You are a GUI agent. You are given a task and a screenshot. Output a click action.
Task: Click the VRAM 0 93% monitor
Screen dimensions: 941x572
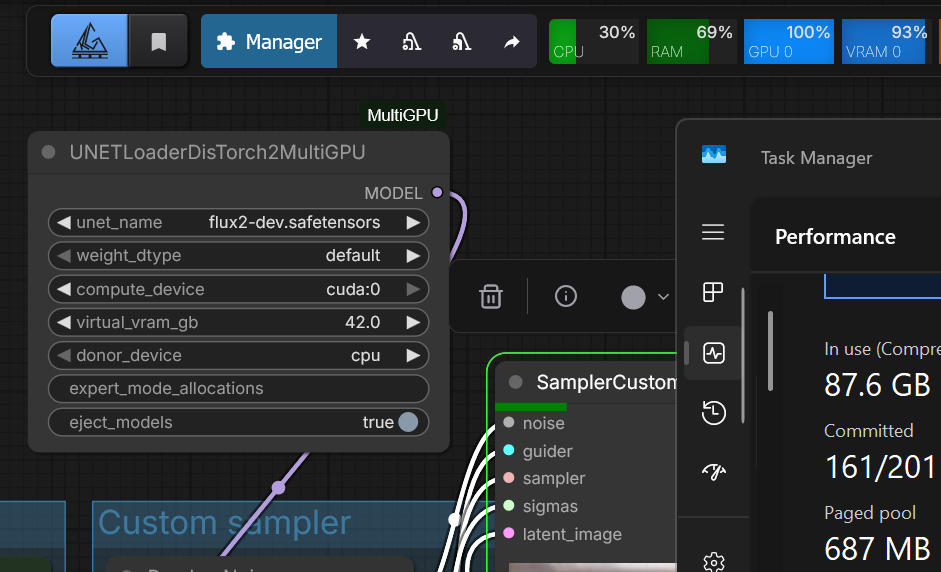coord(886,41)
